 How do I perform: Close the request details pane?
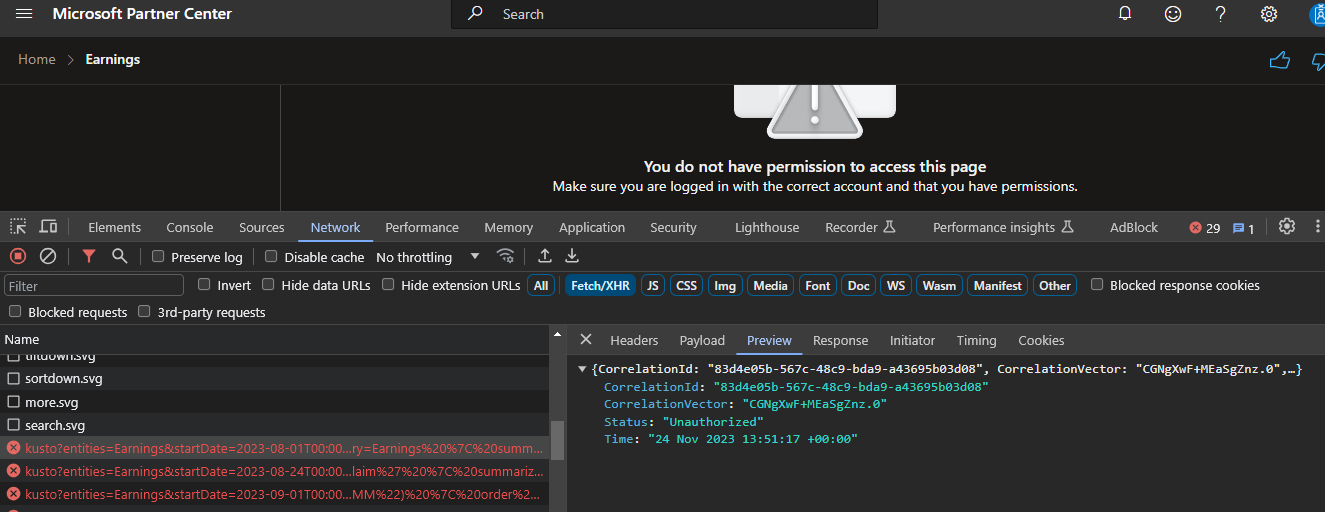[x=586, y=340]
